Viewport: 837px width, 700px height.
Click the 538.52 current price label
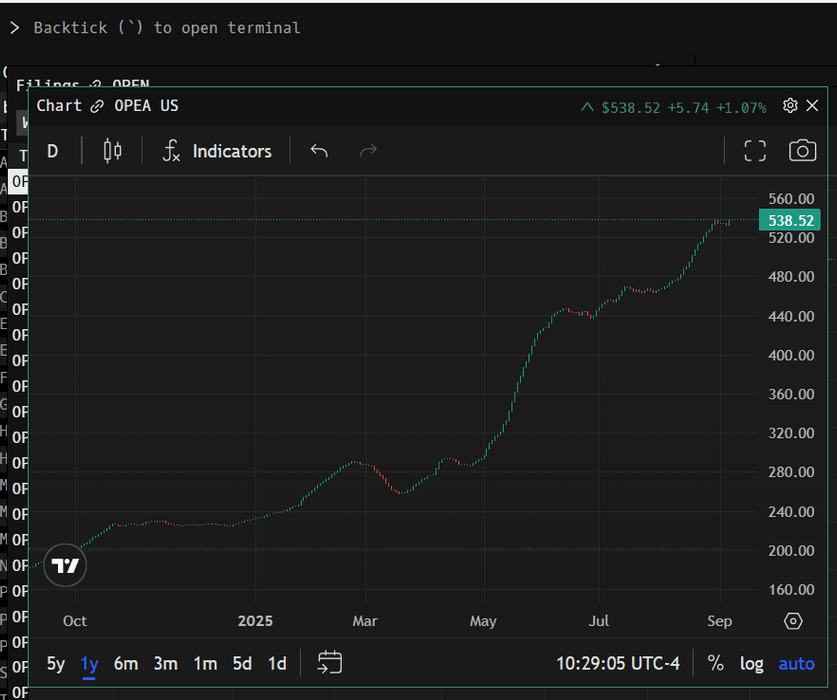[x=789, y=220]
